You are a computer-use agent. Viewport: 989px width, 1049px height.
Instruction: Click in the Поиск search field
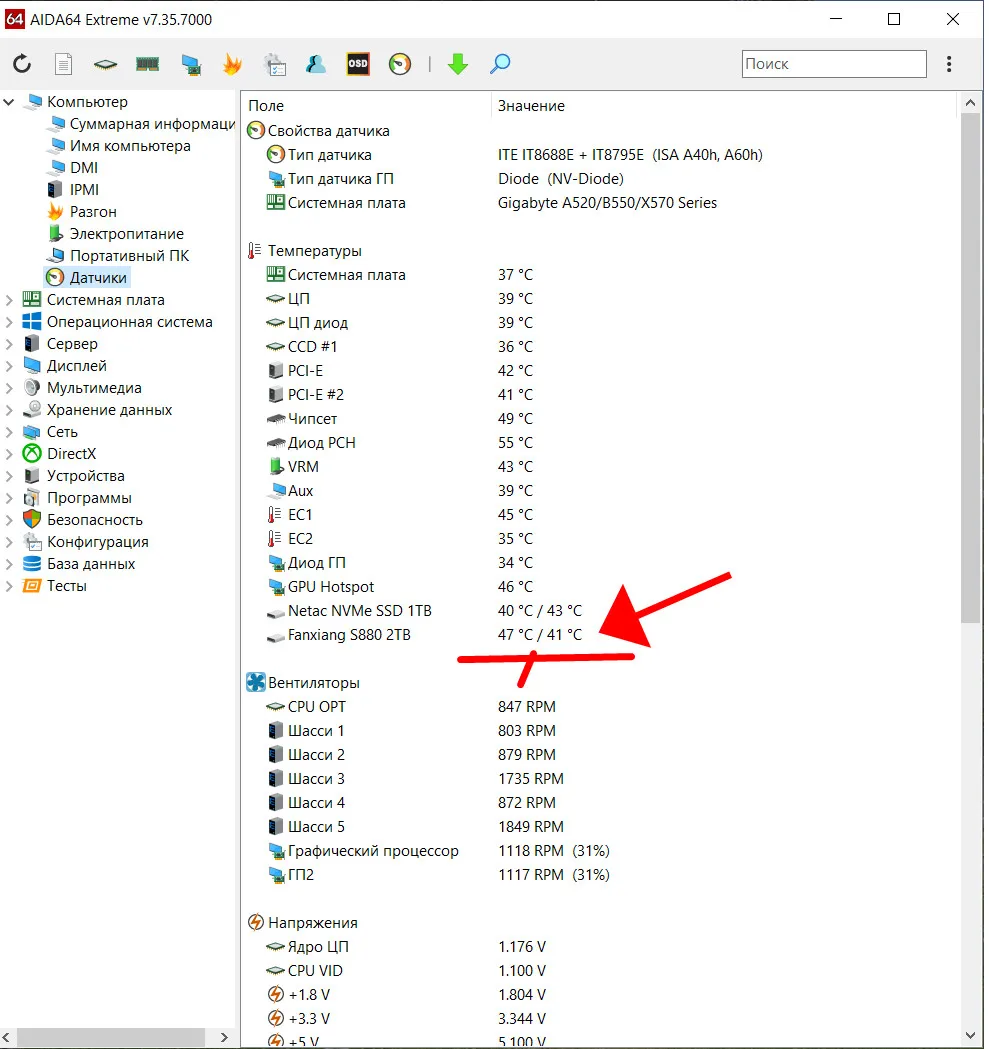click(x=834, y=64)
